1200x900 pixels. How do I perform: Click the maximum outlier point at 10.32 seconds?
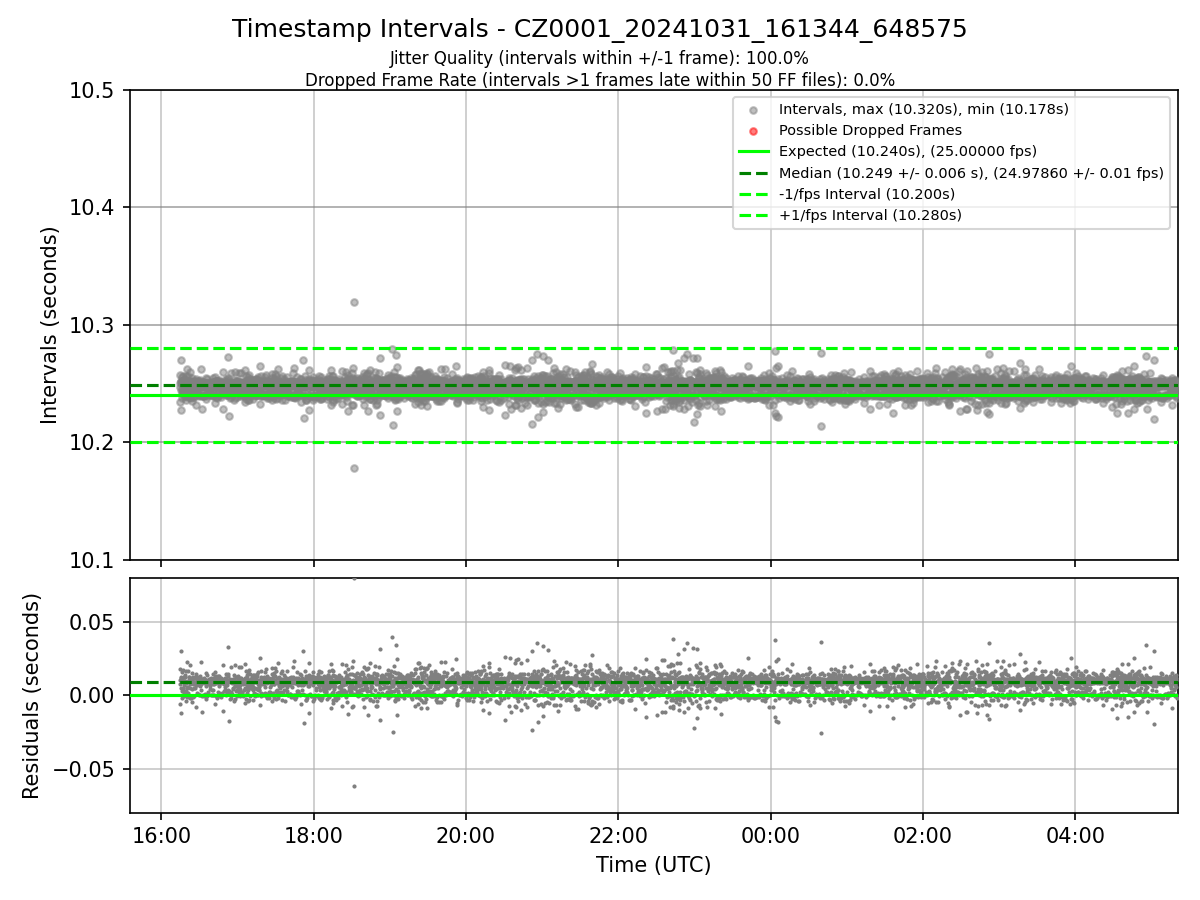pos(354,302)
